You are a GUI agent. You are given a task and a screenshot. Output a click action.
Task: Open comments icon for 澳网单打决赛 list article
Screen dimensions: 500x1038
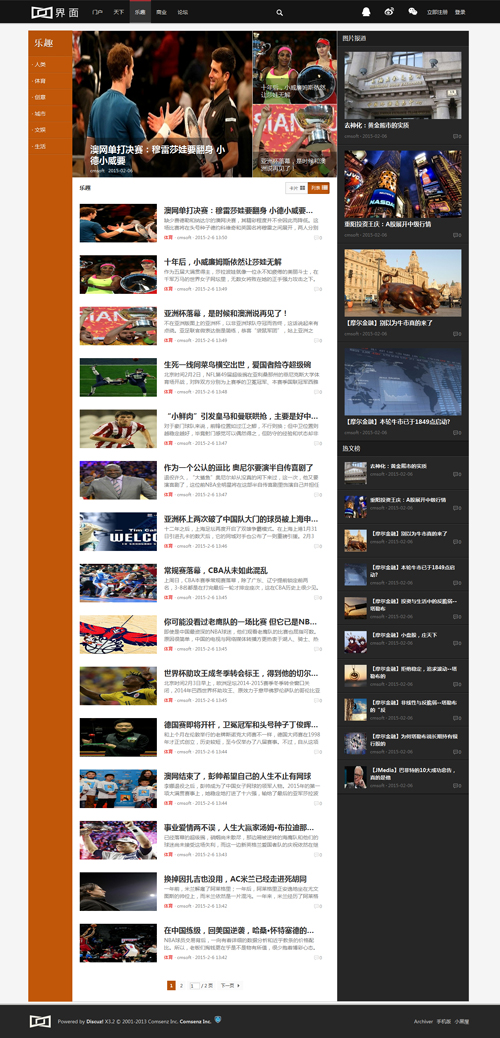(319, 237)
